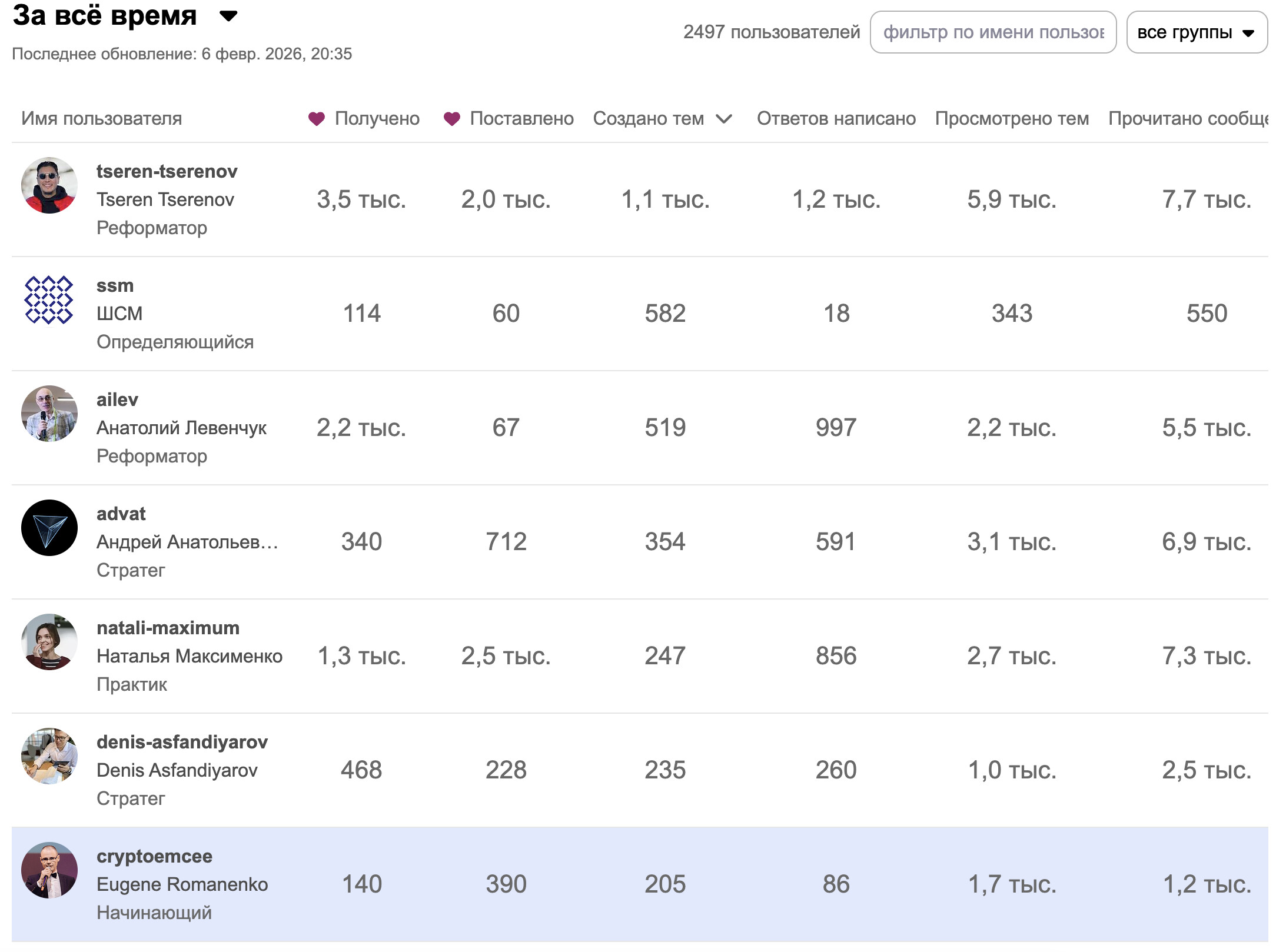This screenshot has height=952, width=1276.
Task: Click the heart icon beside Получено
Action: [317, 119]
